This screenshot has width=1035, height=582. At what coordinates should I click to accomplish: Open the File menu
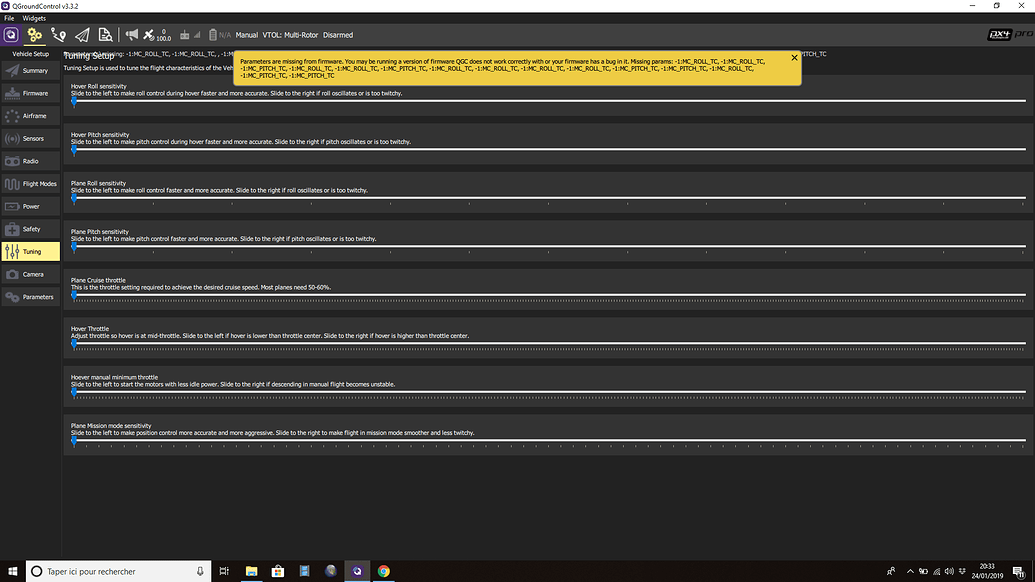[x=9, y=18]
